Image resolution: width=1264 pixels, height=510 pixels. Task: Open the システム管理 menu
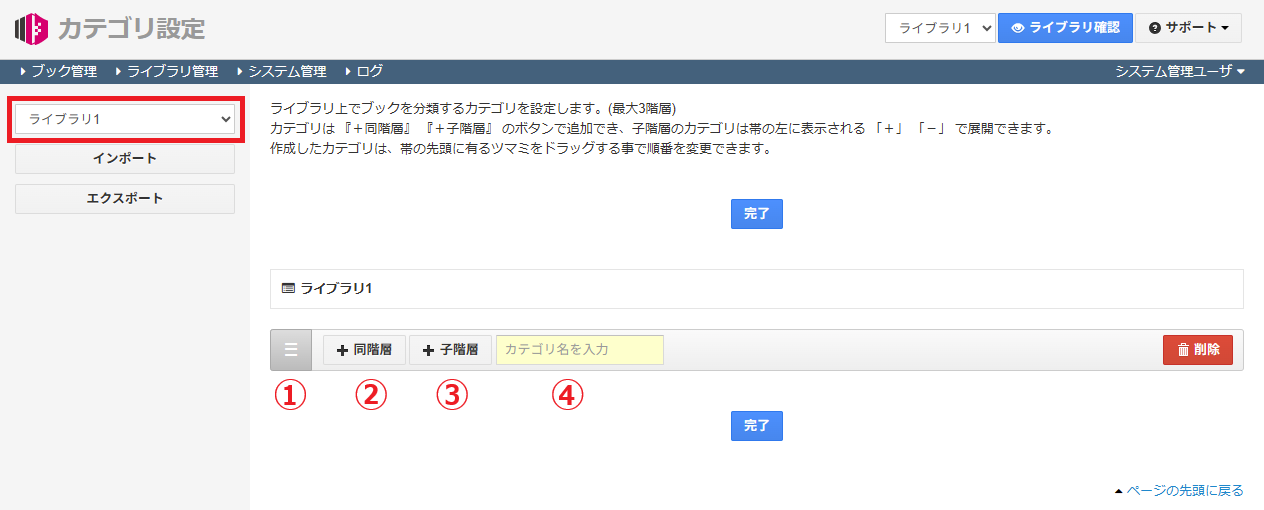click(281, 72)
